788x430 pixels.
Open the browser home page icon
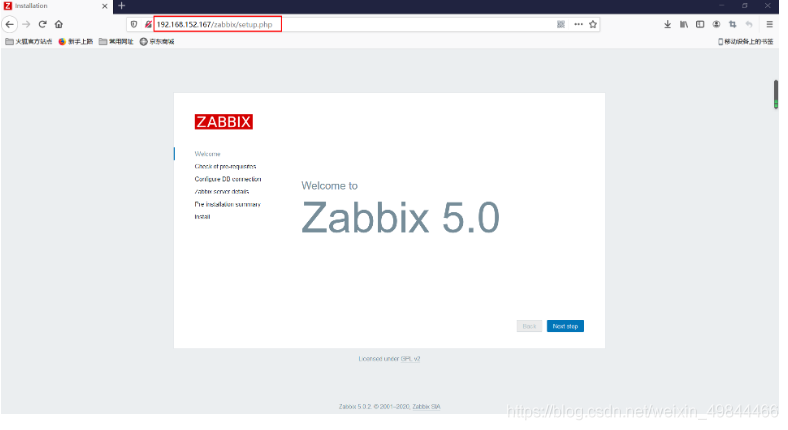(x=59, y=24)
